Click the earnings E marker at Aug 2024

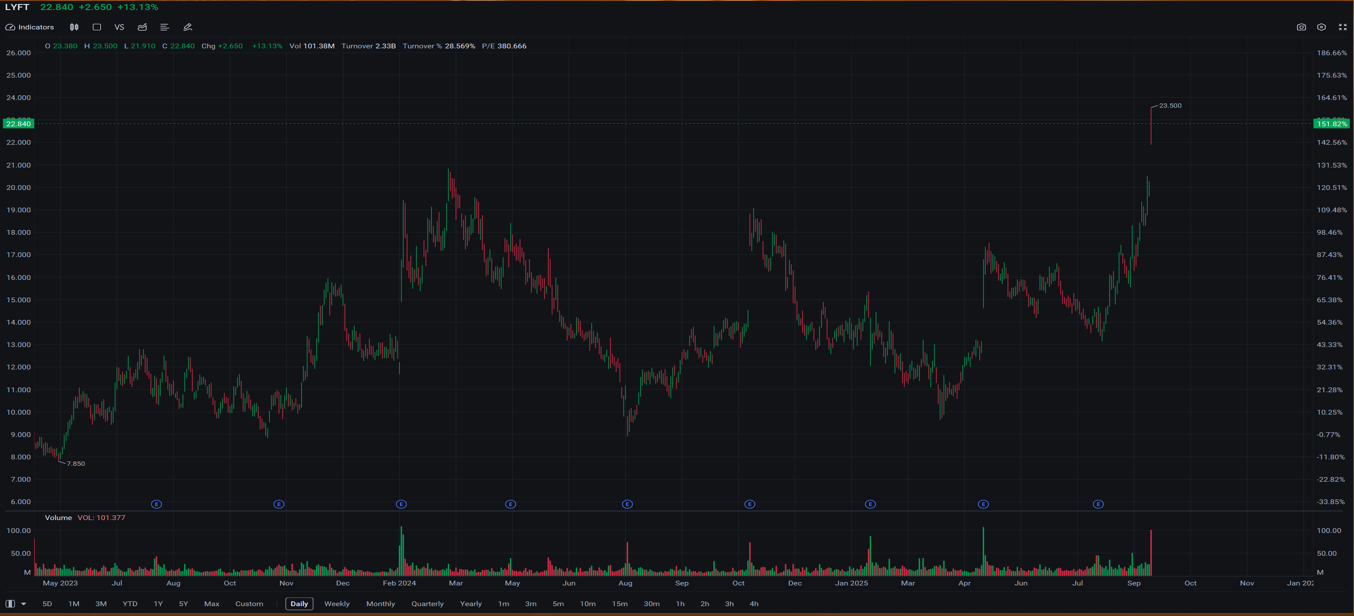tap(627, 504)
